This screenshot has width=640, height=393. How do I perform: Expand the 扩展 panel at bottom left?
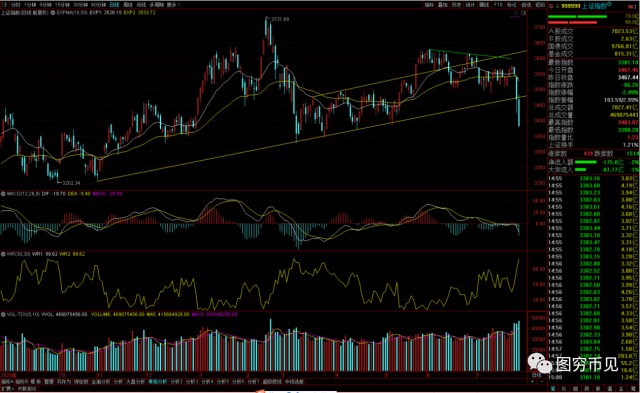pos(7,388)
